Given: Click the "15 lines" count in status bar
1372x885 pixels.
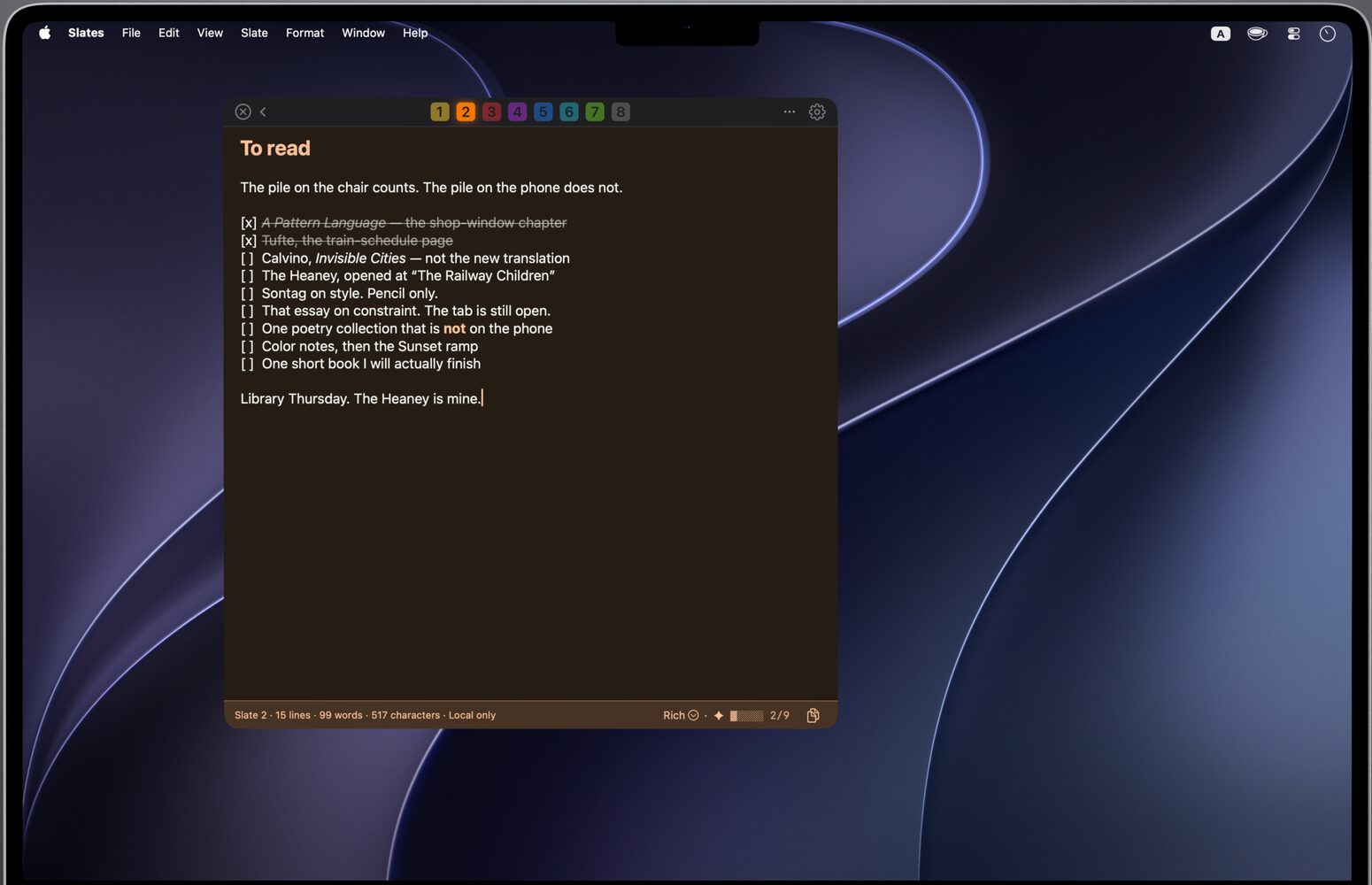Looking at the screenshot, I should click(293, 715).
